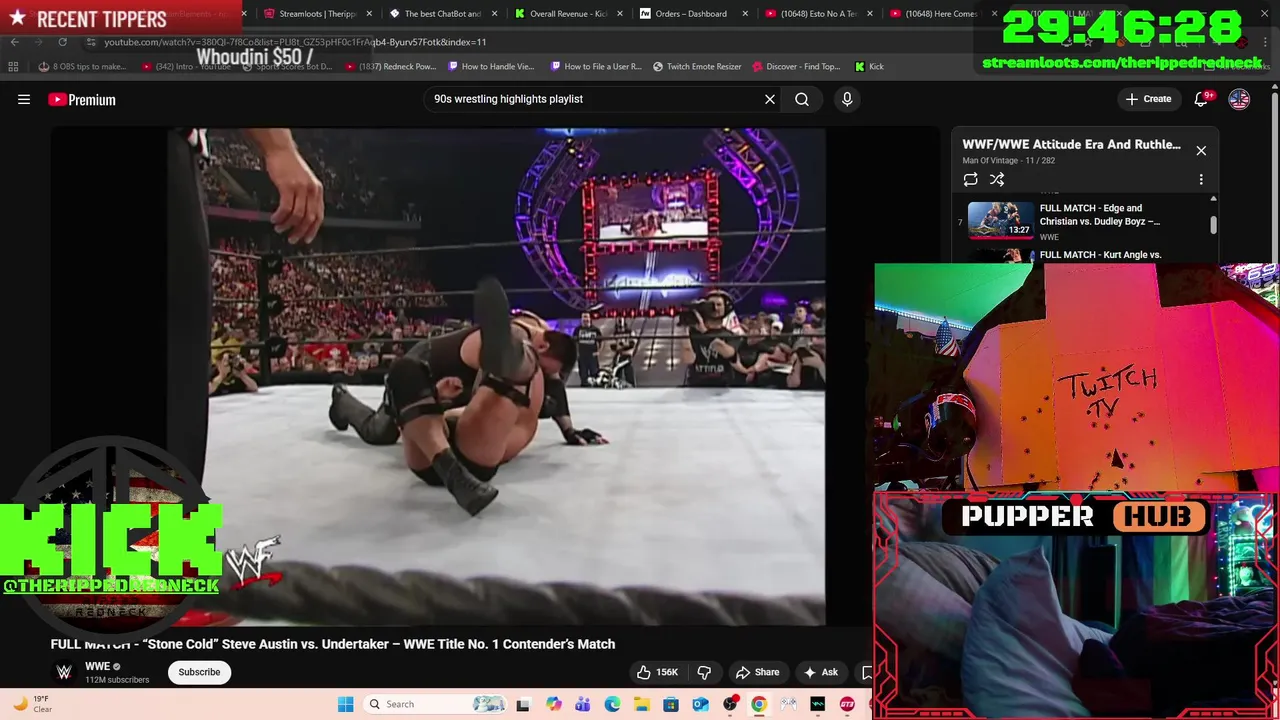The height and width of the screenshot is (720, 1280).
Task: Open Edge and Christian vs. Dudley Boyz title
Action: [x=1100, y=215]
